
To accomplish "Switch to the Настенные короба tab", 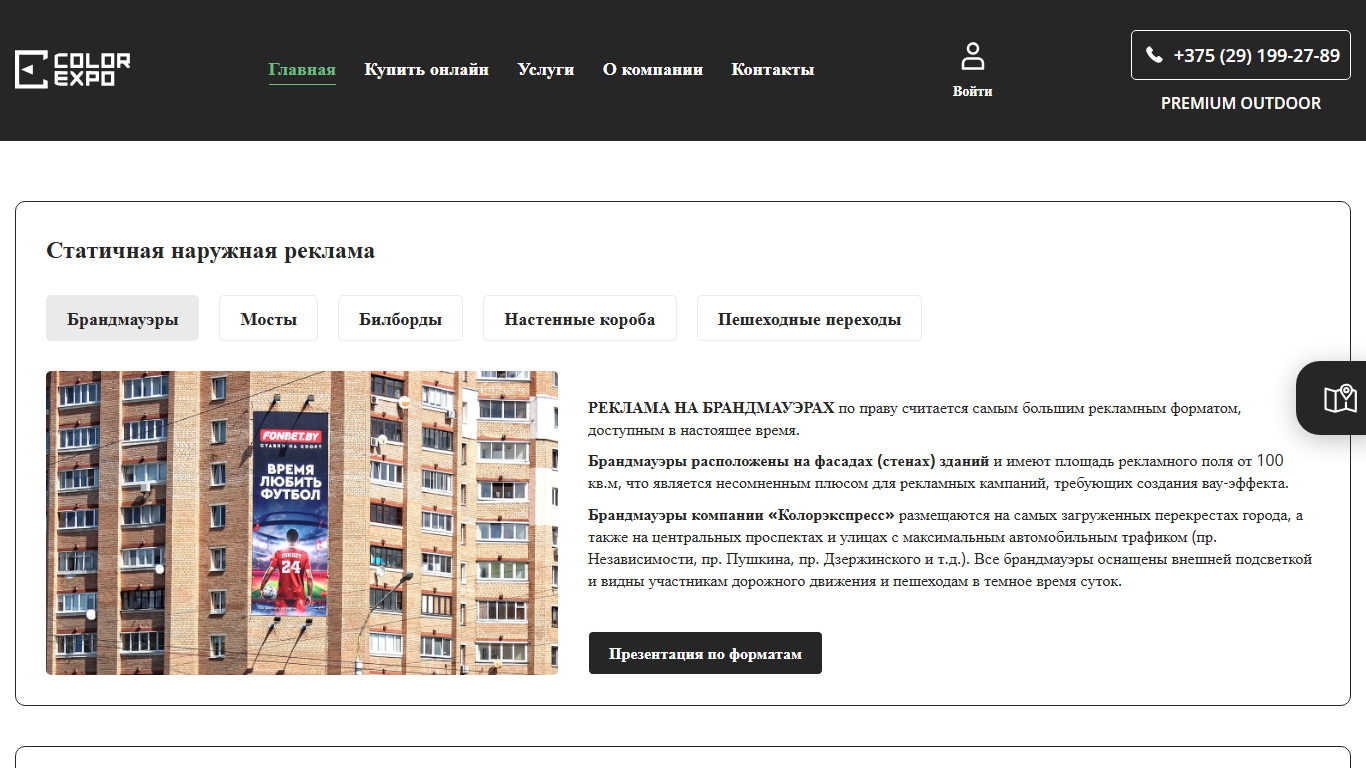I will (x=580, y=318).
